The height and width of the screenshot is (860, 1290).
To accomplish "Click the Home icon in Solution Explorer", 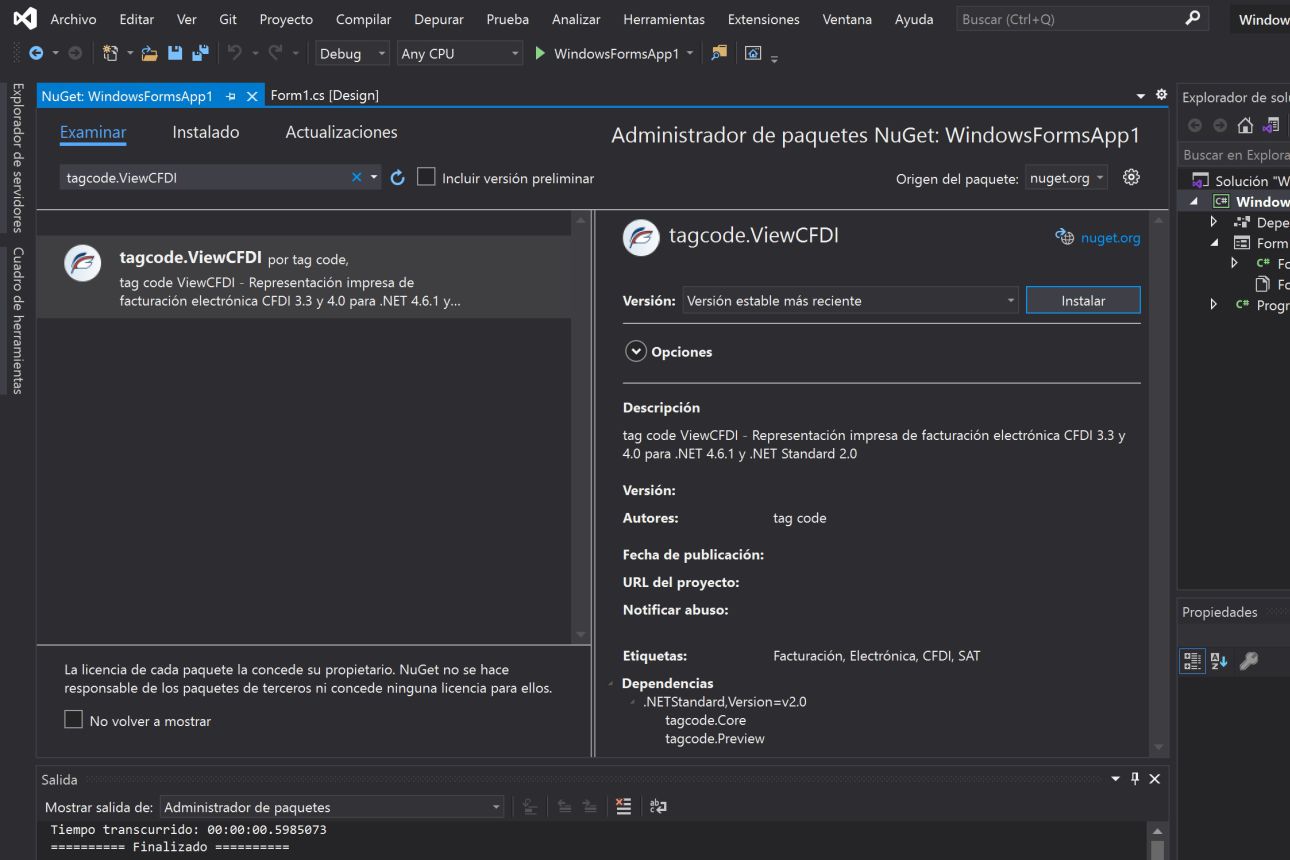I will click(x=1245, y=126).
